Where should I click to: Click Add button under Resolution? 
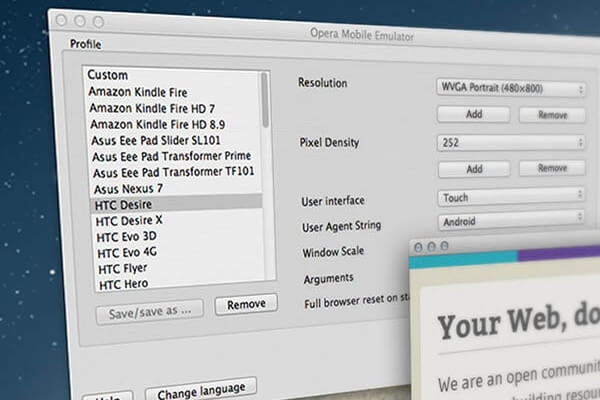coord(474,115)
